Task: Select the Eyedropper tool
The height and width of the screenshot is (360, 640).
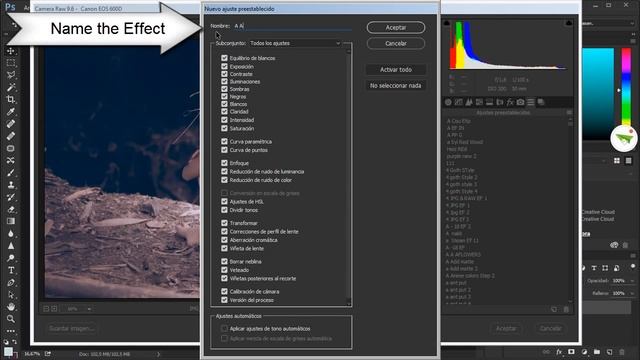Action: (11, 111)
